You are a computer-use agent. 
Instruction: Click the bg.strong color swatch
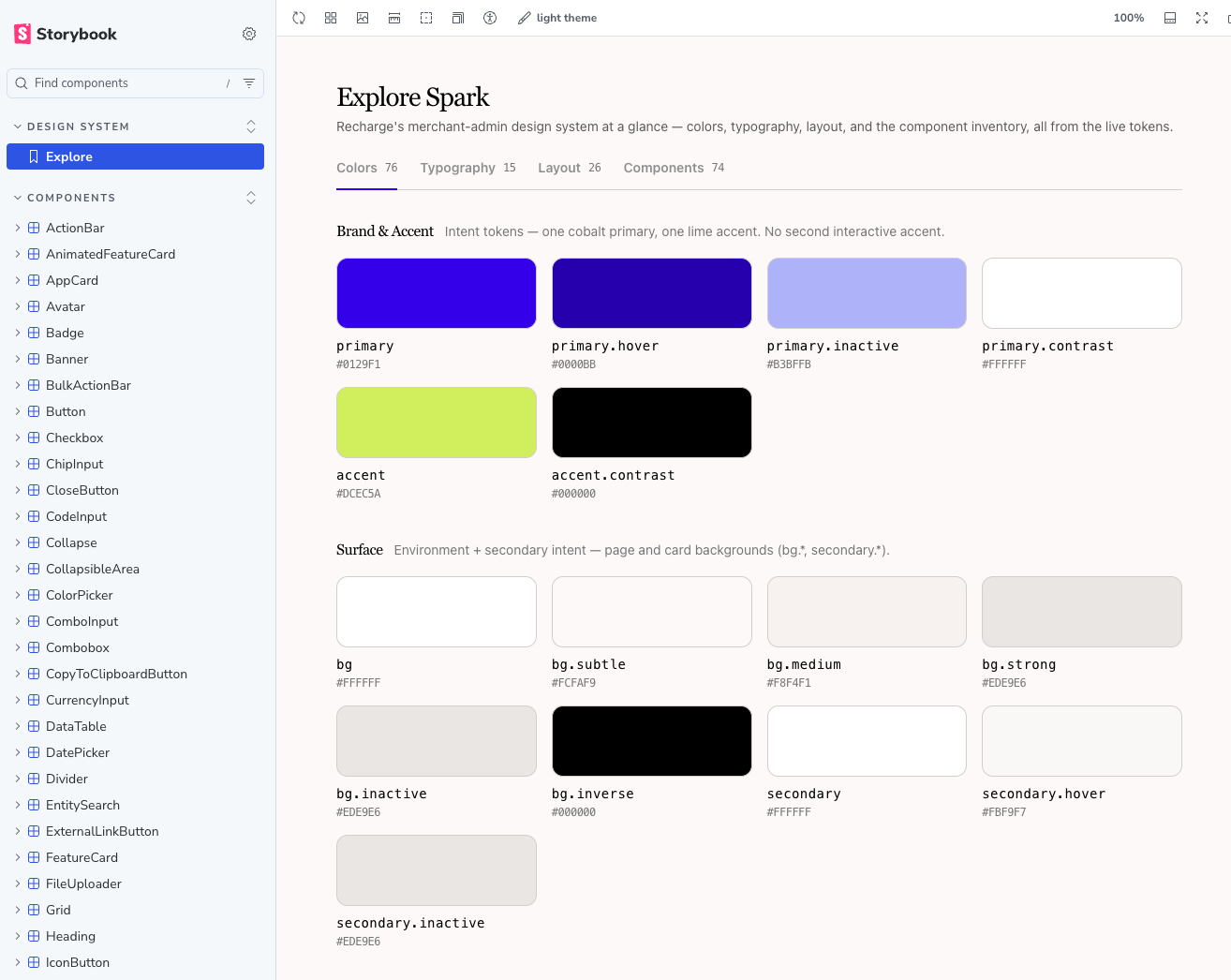point(1082,612)
